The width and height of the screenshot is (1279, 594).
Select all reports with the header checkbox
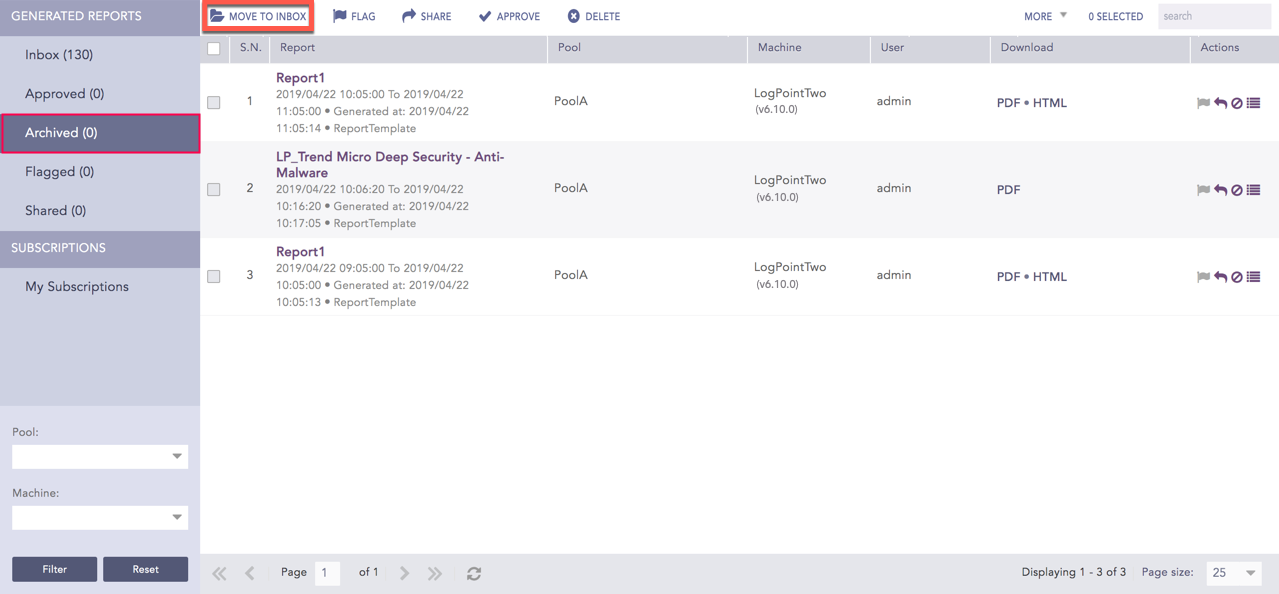213,47
